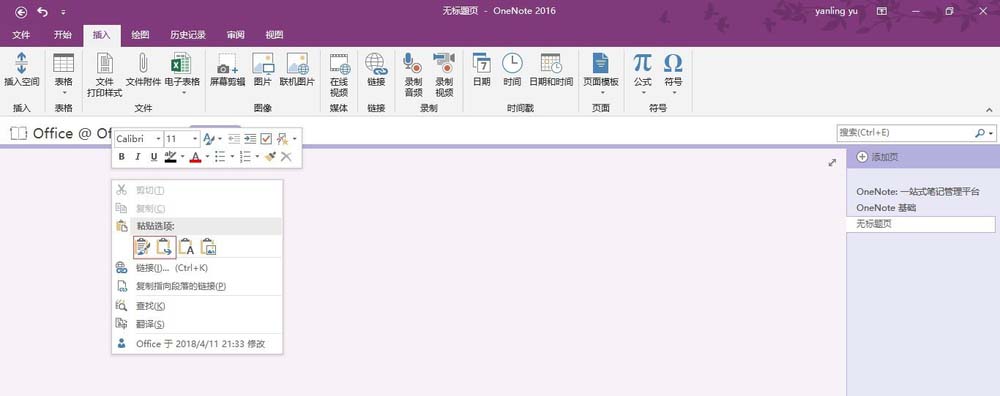Image resolution: width=1000 pixels, height=396 pixels.
Task: Paste as text only (clipboard A)
Action: [x=186, y=247]
